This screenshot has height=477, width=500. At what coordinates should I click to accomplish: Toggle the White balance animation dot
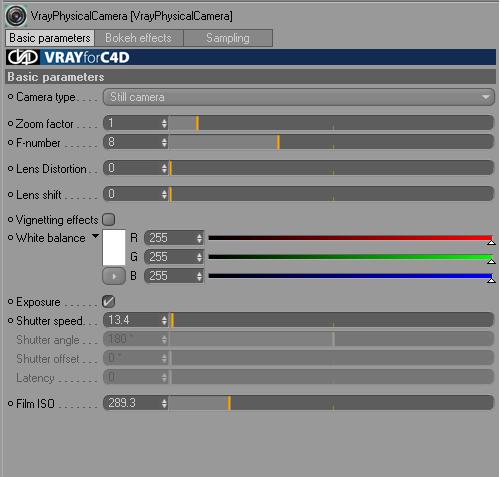pos(10,238)
